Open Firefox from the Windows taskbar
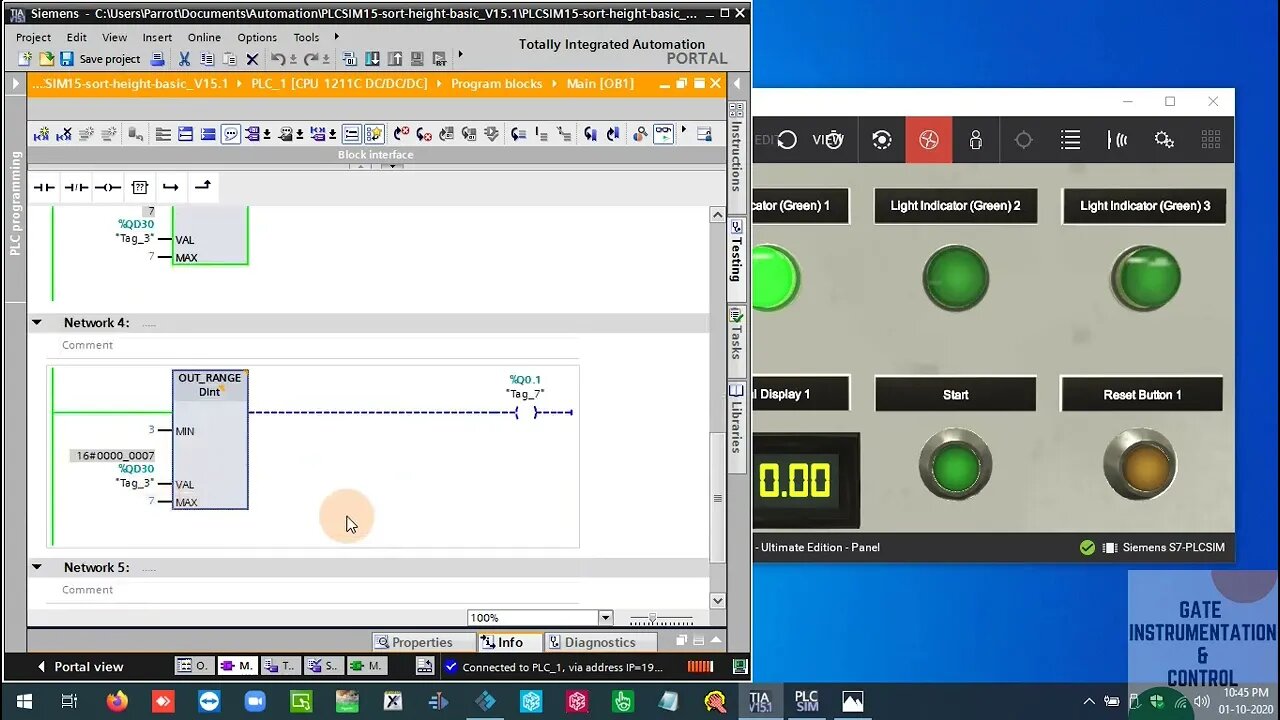1280x720 pixels. coord(117,702)
